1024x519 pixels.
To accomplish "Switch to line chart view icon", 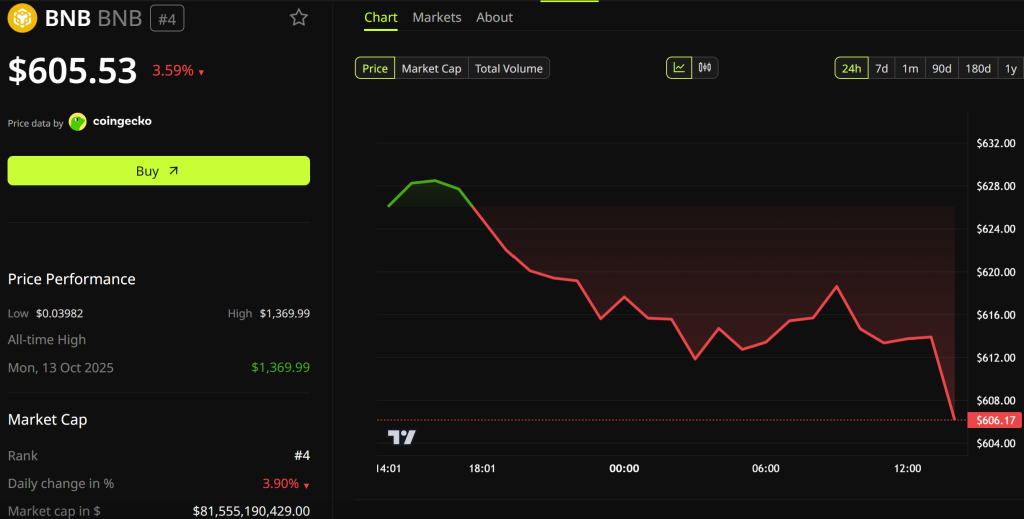I will [679, 68].
